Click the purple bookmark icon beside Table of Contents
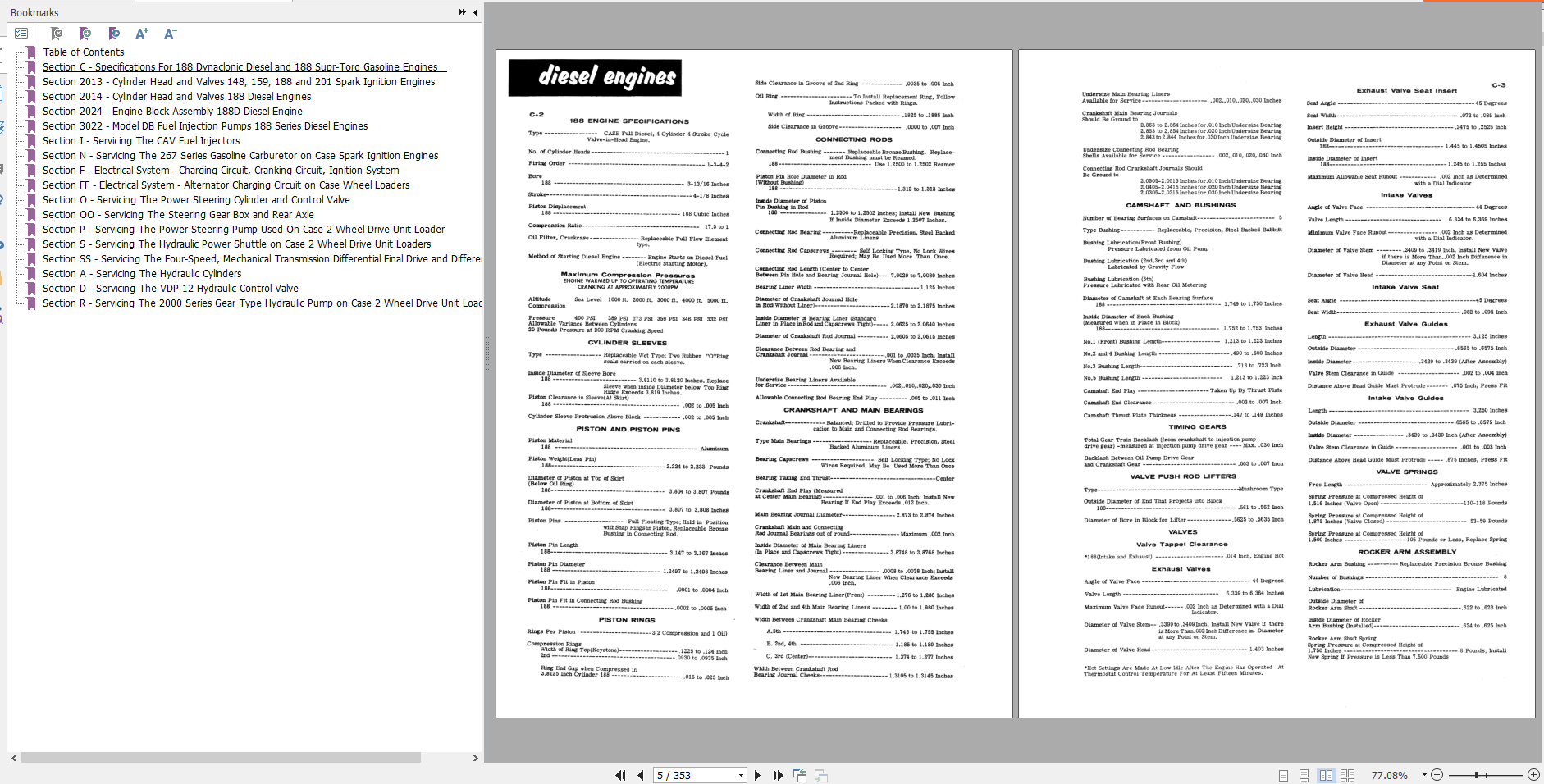The height and width of the screenshot is (784, 1544). [x=31, y=52]
